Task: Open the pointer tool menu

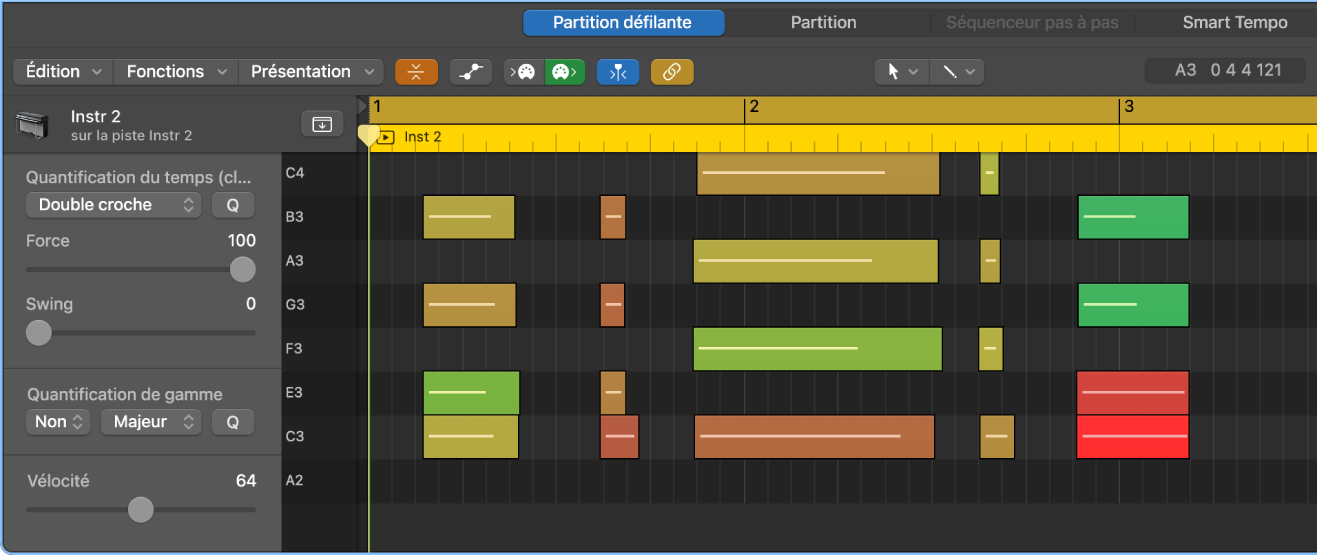Action: coord(901,72)
